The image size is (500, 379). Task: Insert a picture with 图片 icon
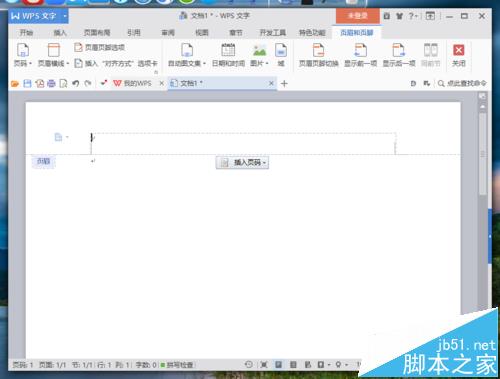pyautogui.click(x=259, y=55)
